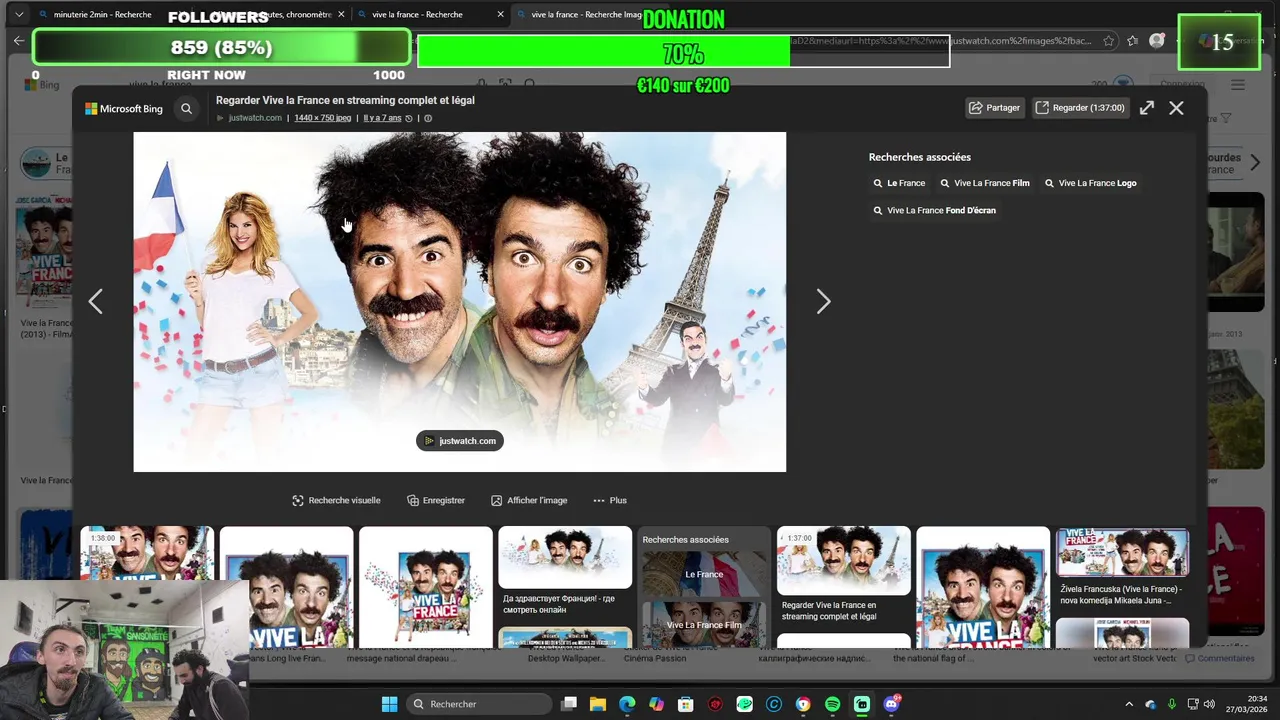Go to next image arrow
This screenshot has height=720, width=1280.
click(x=823, y=301)
